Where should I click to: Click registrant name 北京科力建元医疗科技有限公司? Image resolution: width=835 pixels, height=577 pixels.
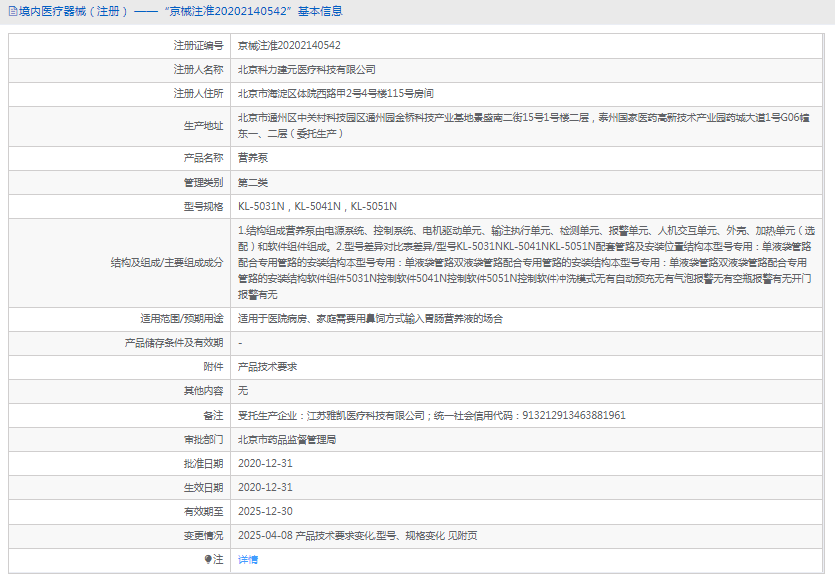pos(307,70)
